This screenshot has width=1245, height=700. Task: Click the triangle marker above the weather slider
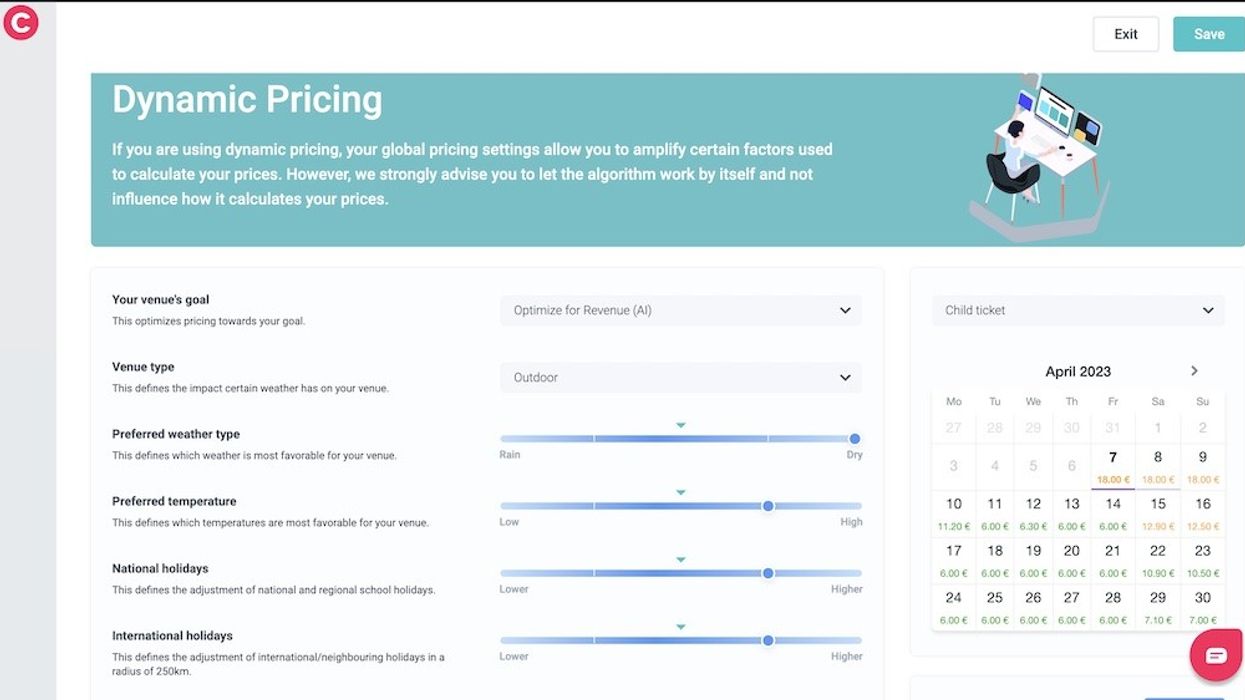tap(681, 424)
